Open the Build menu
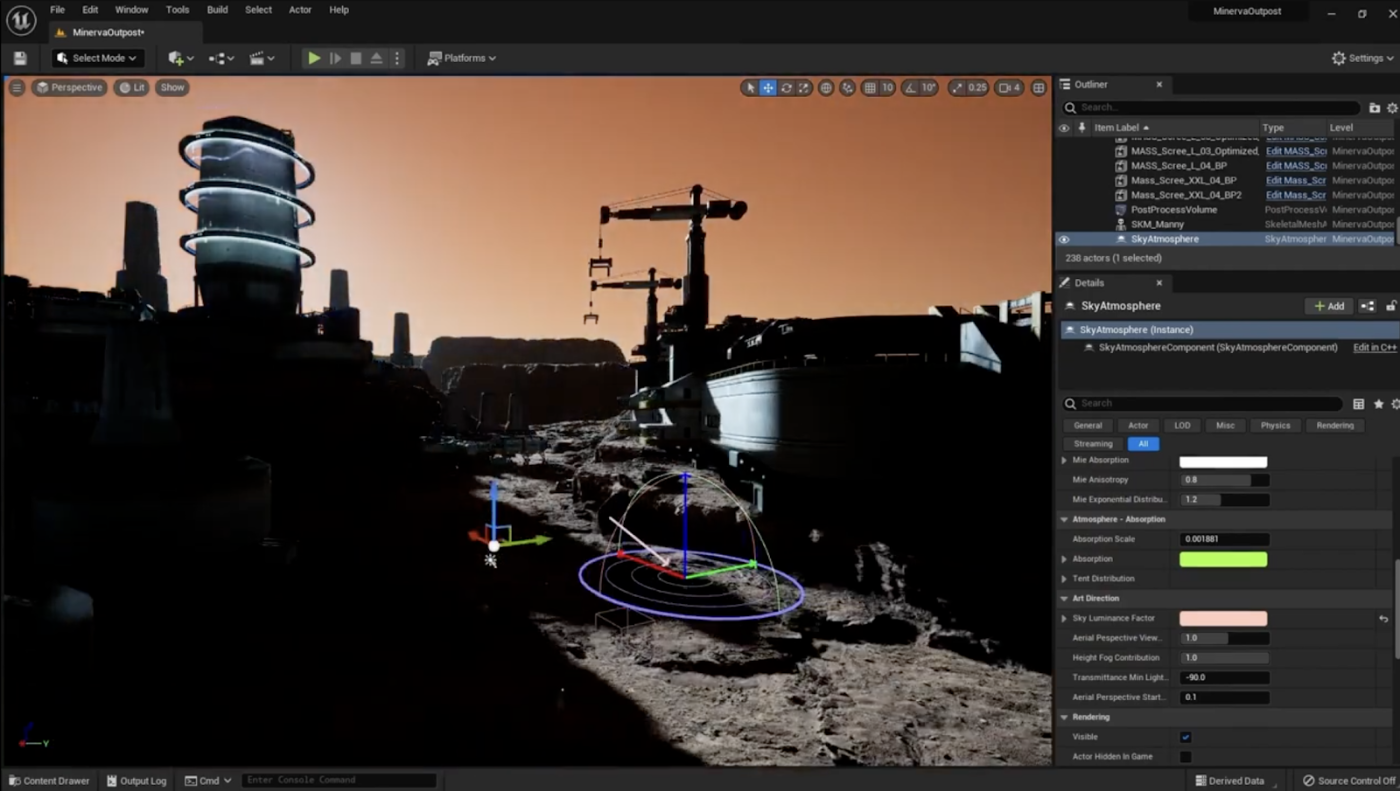This screenshot has height=791, width=1400. pyautogui.click(x=217, y=10)
